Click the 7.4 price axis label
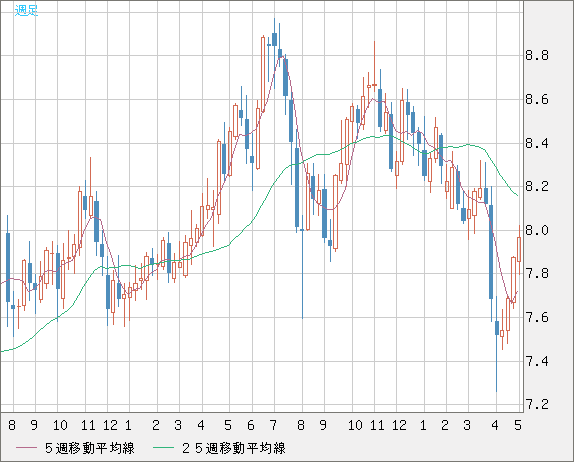This screenshot has height=462, width=574. (x=537, y=361)
